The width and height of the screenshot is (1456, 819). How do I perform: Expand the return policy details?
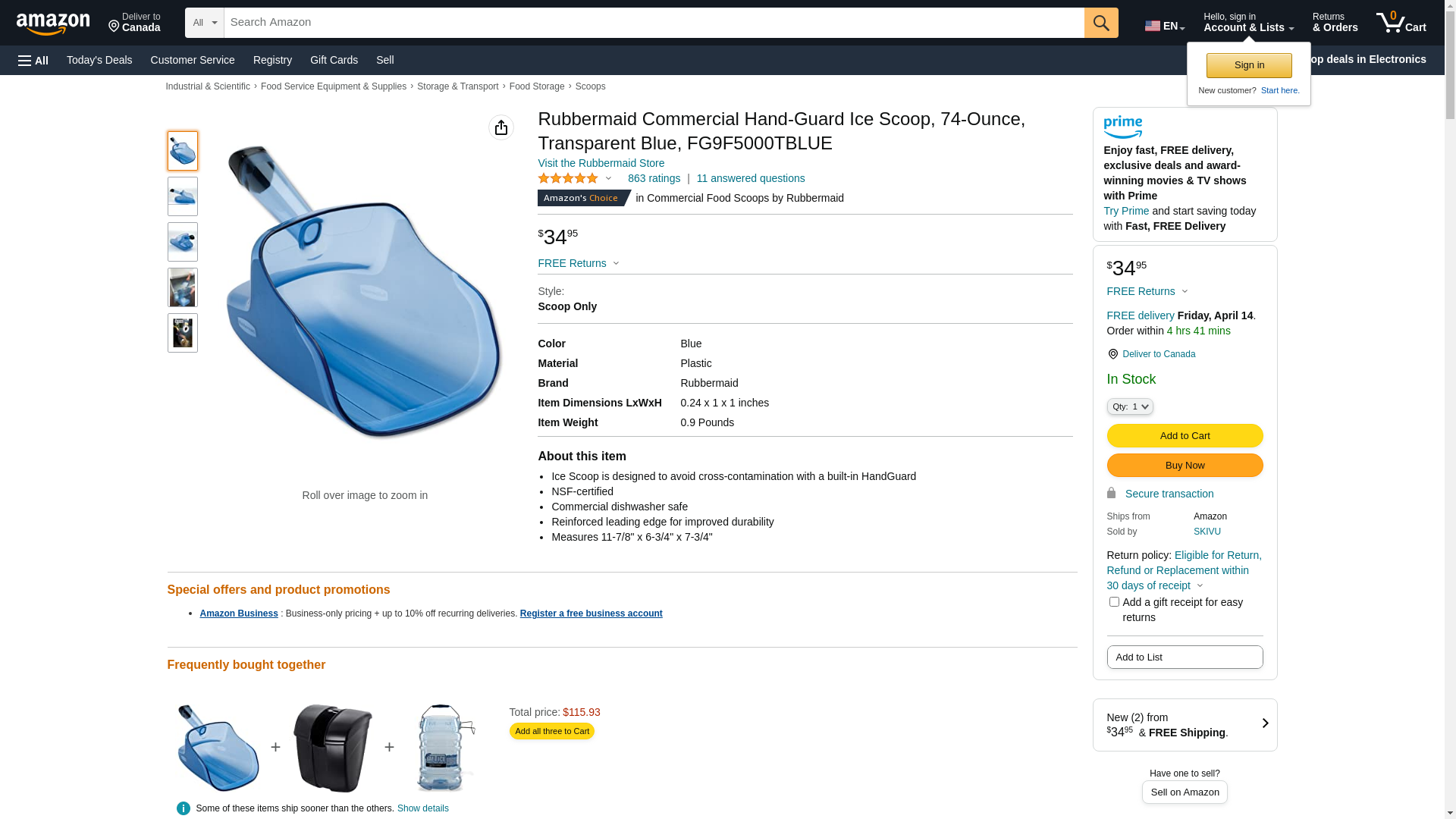tap(1200, 585)
